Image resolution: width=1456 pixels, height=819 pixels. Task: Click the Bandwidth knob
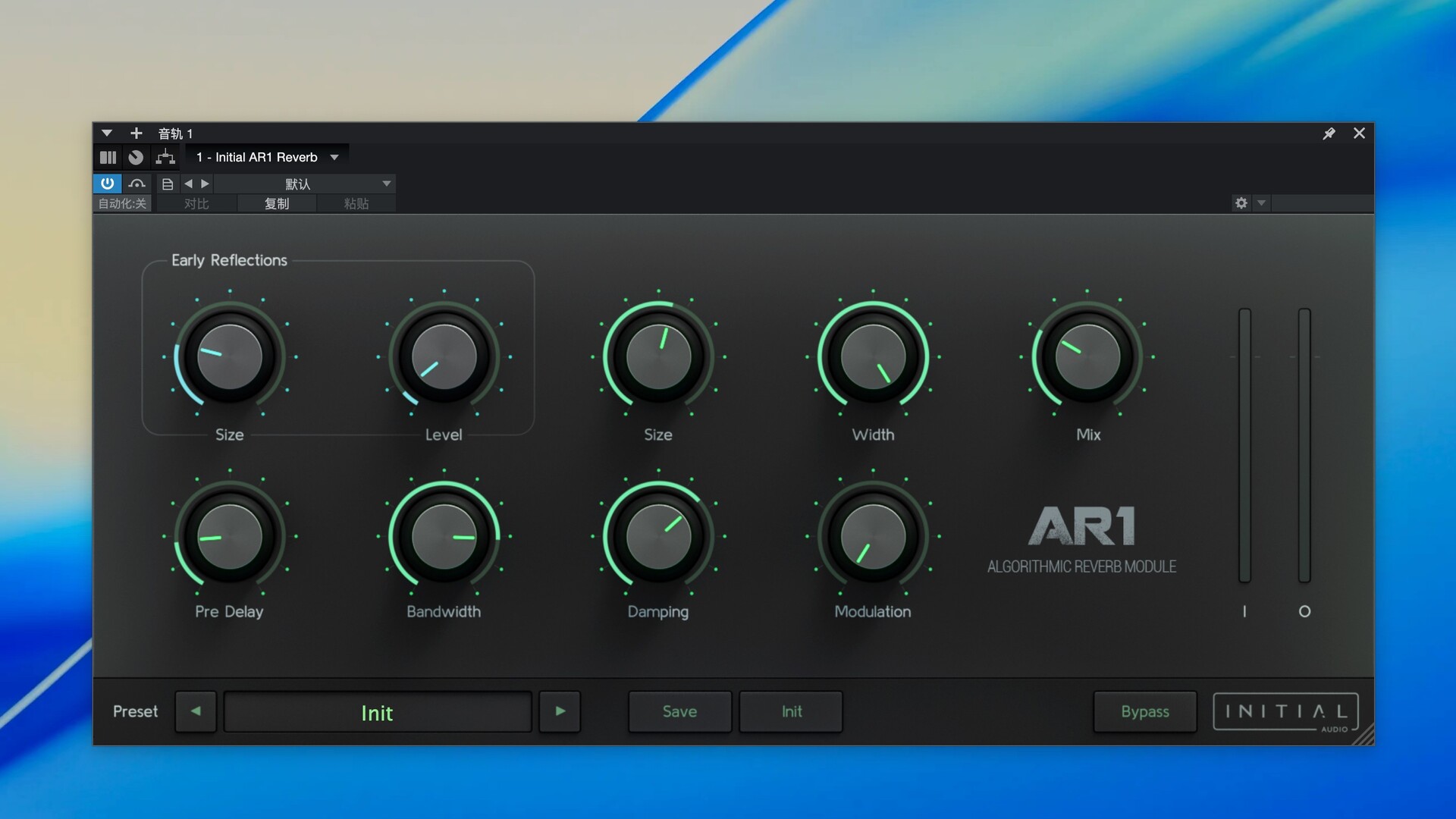(x=444, y=536)
